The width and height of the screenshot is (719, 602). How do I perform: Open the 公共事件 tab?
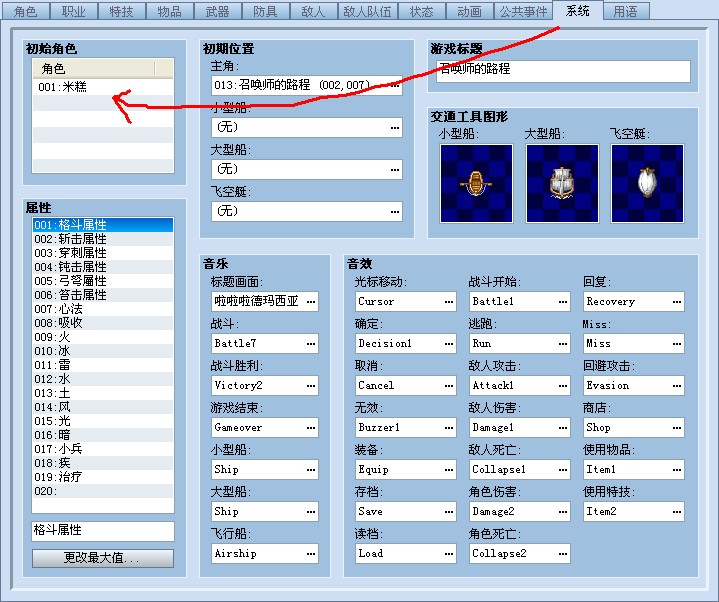pyautogui.click(x=523, y=11)
